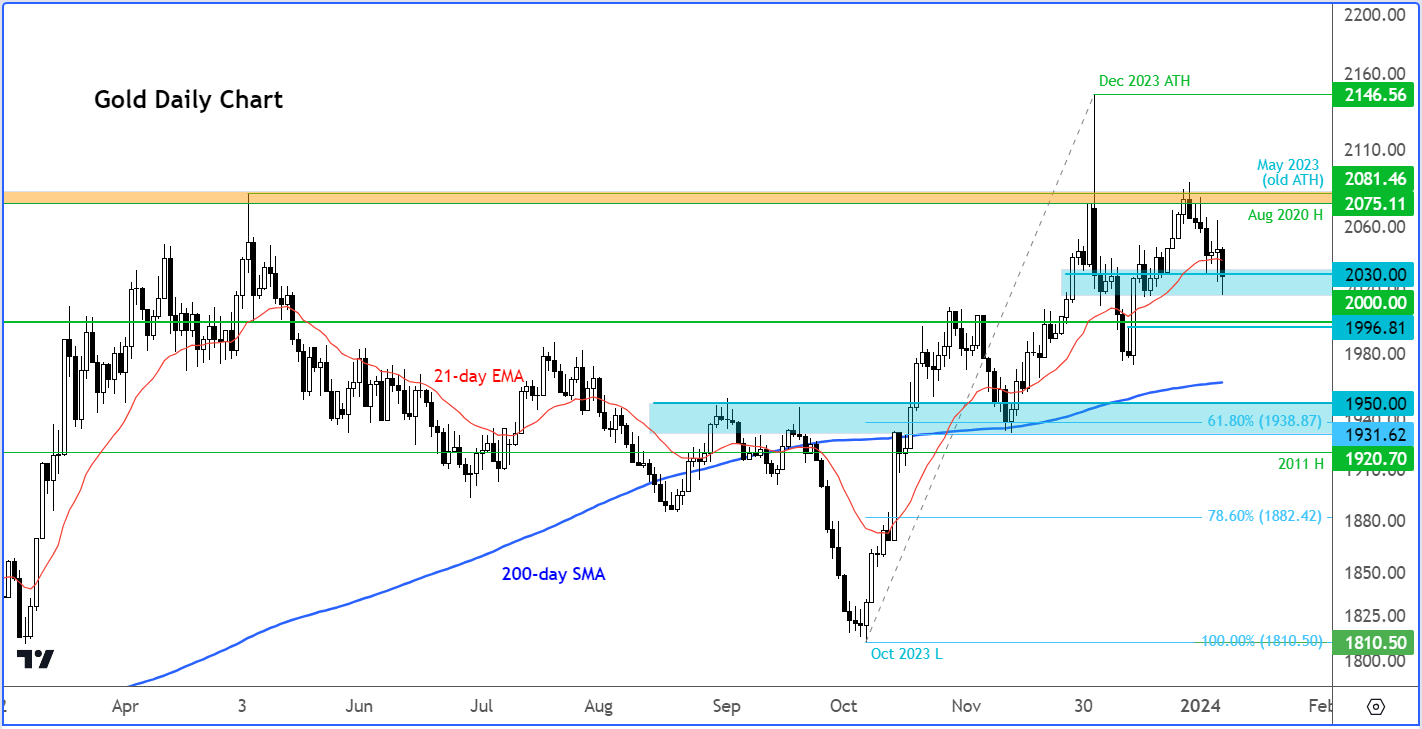
Task: Click the Dec 2023 ATH annotation
Action: click(1144, 81)
